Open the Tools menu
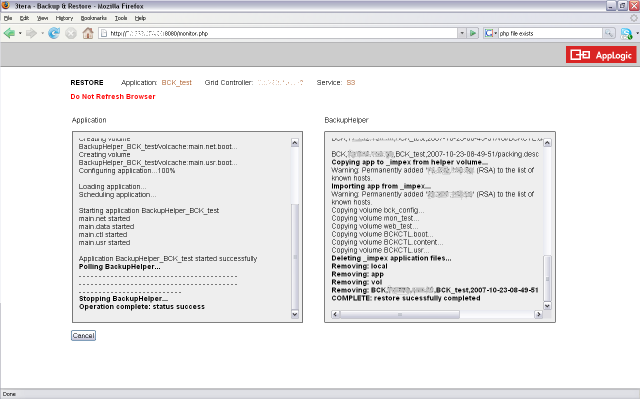The image size is (640, 399). click(x=121, y=18)
